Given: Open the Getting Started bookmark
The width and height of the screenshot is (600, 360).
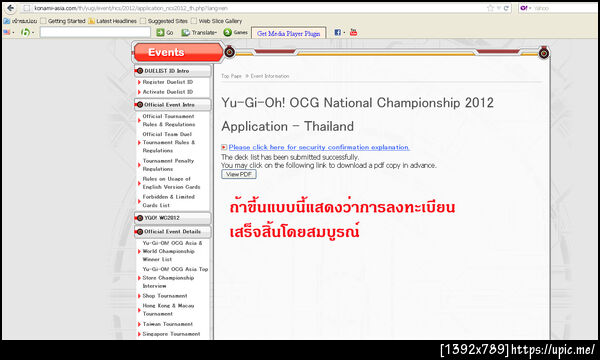Looking at the screenshot, I should pos(63,21).
